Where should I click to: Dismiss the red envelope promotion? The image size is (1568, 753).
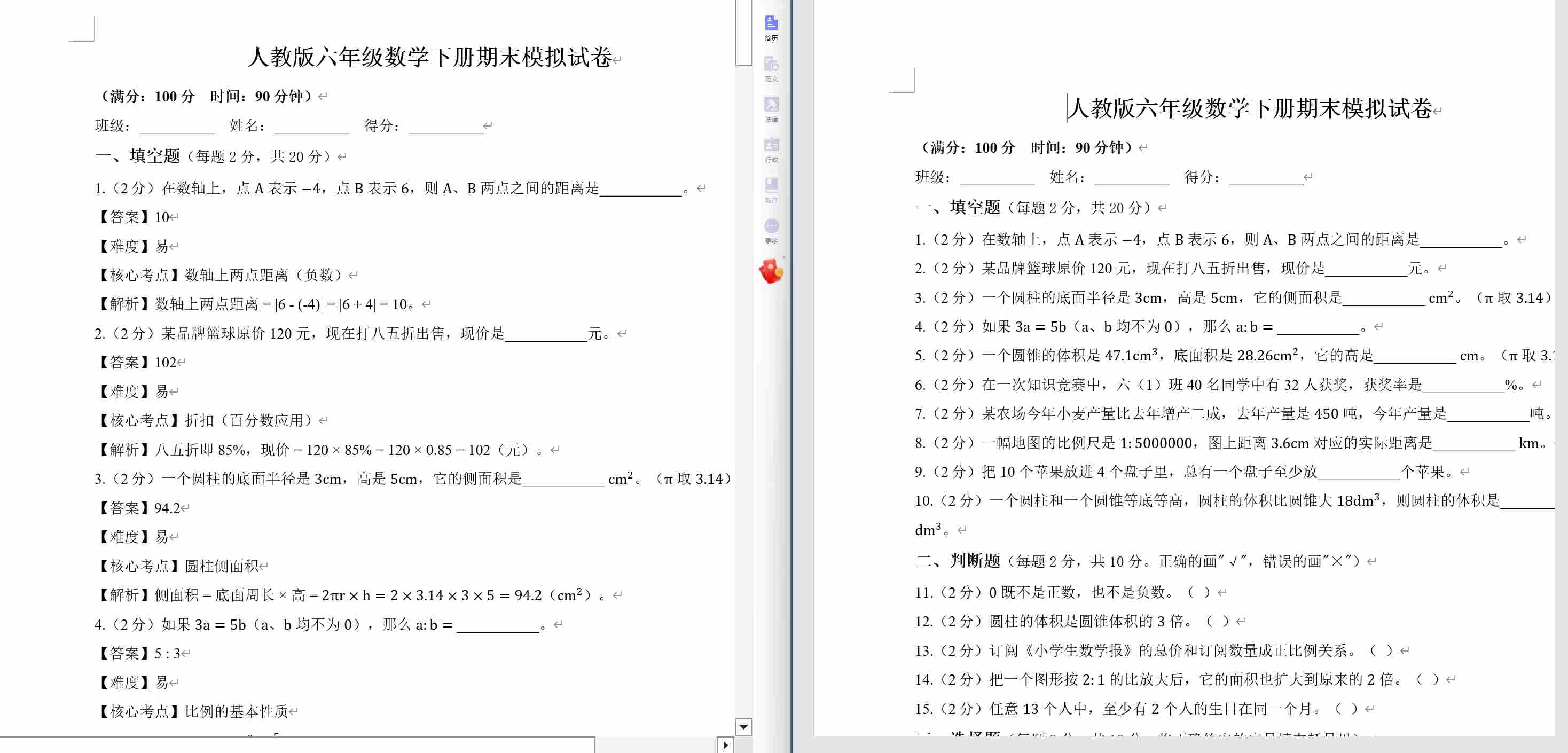pyautogui.click(x=784, y=257)
